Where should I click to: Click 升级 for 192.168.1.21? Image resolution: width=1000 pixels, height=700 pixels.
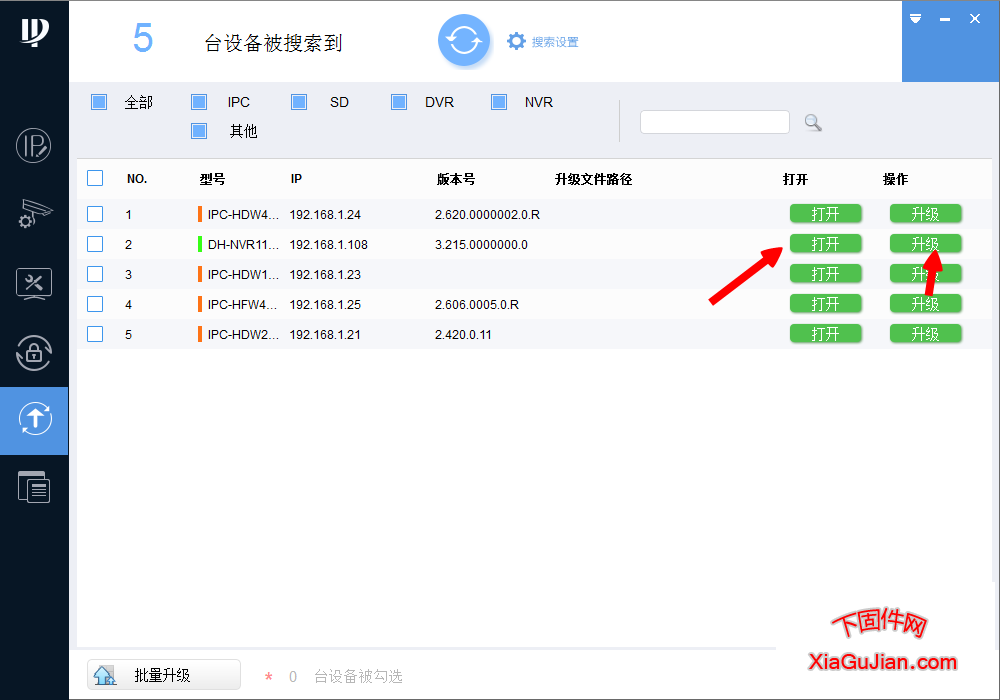coord(925,333)
